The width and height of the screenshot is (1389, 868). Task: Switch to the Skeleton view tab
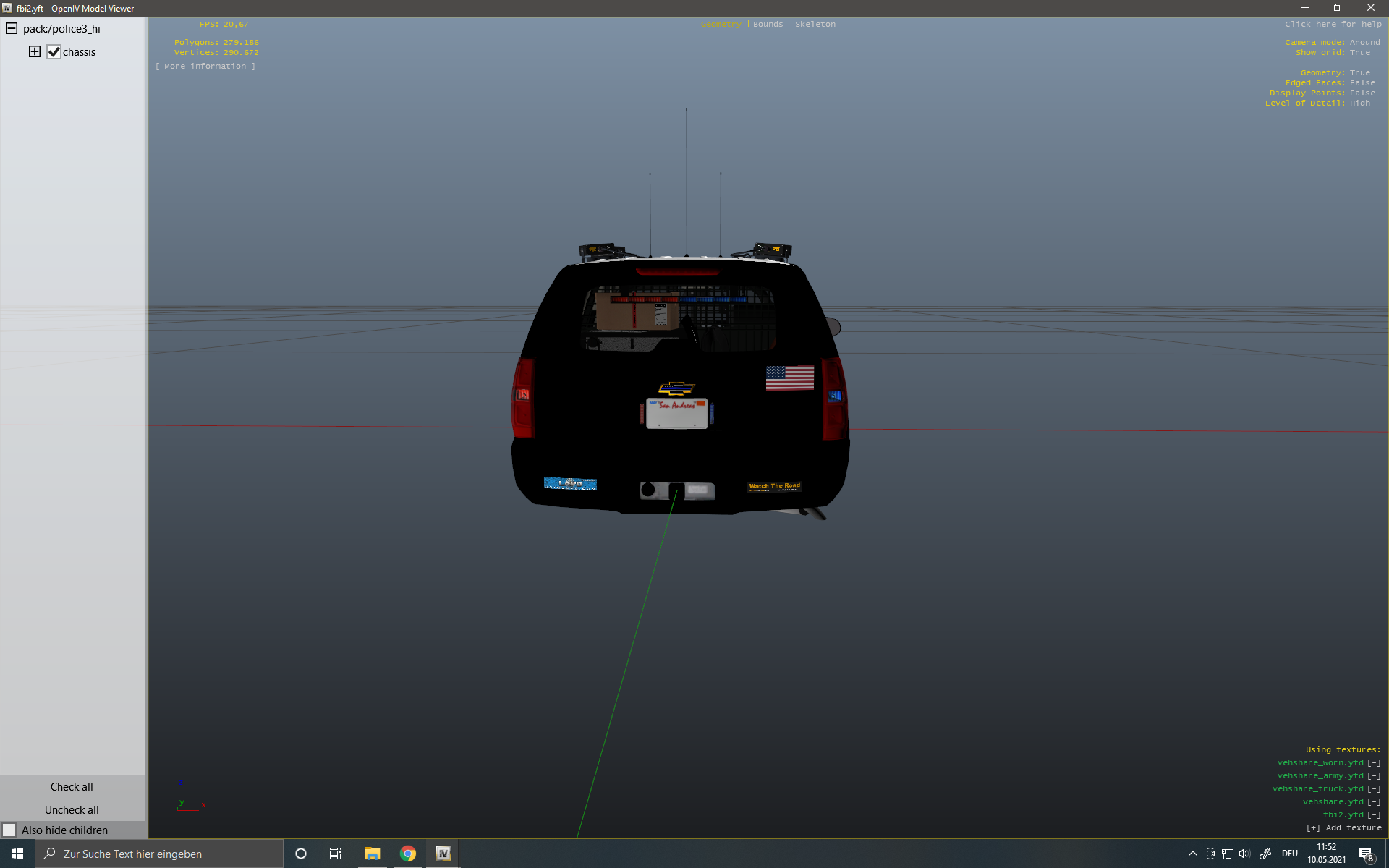[815, 25]
